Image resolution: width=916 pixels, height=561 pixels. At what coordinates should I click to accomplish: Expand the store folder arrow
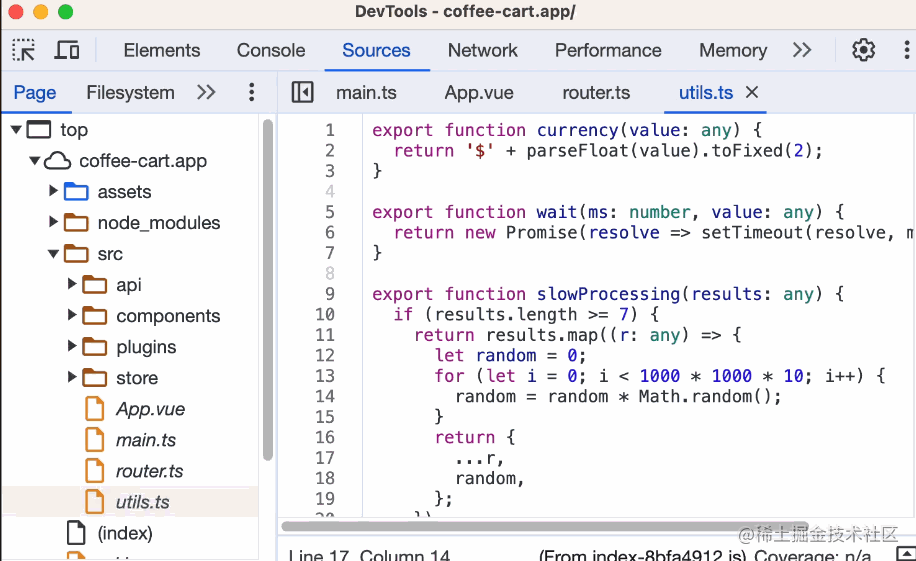click(72, 376)
